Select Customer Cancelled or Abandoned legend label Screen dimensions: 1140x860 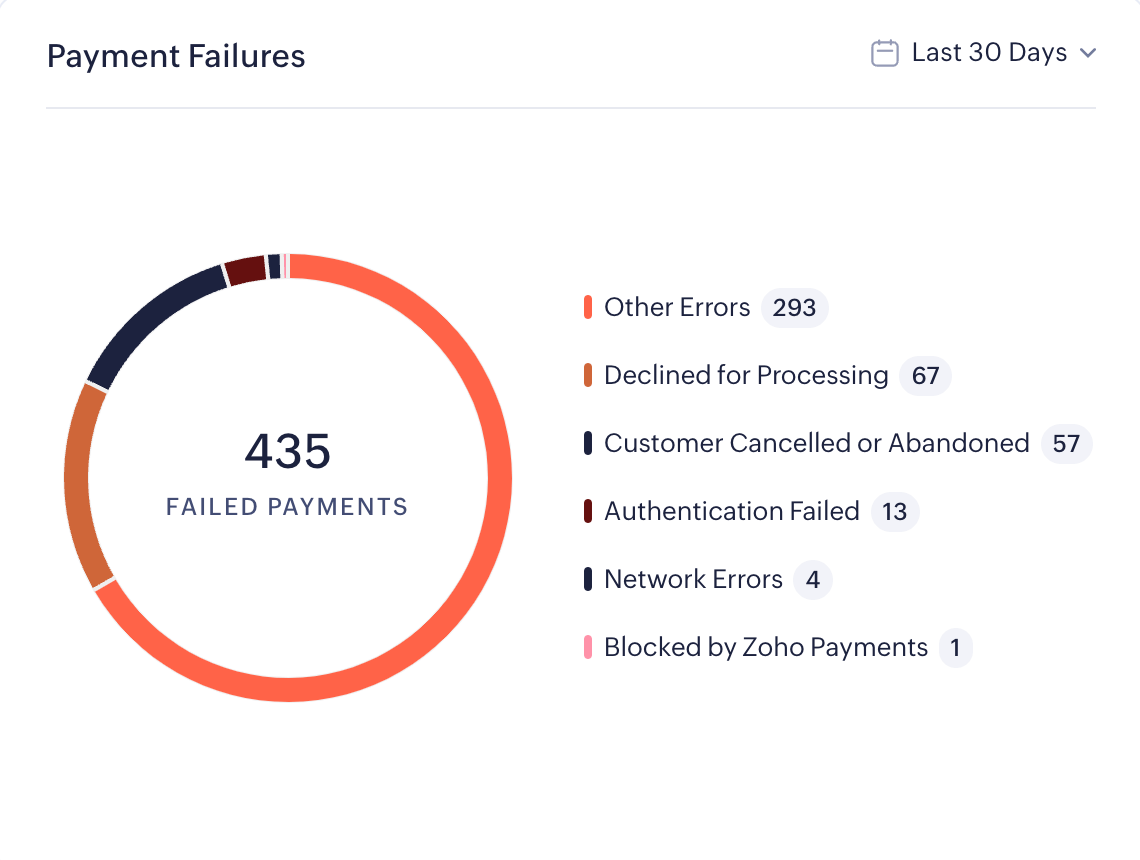coord(816,443)
